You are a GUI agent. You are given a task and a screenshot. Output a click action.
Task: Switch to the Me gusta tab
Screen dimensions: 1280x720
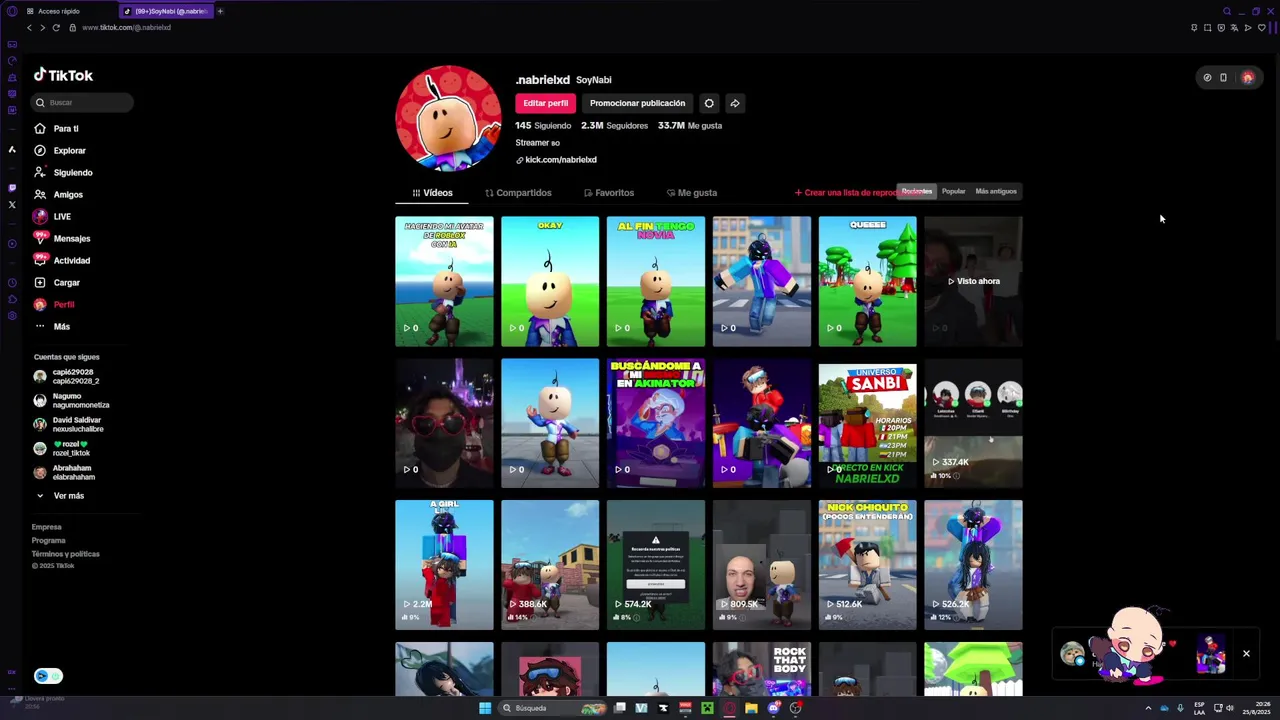point(691,193)
